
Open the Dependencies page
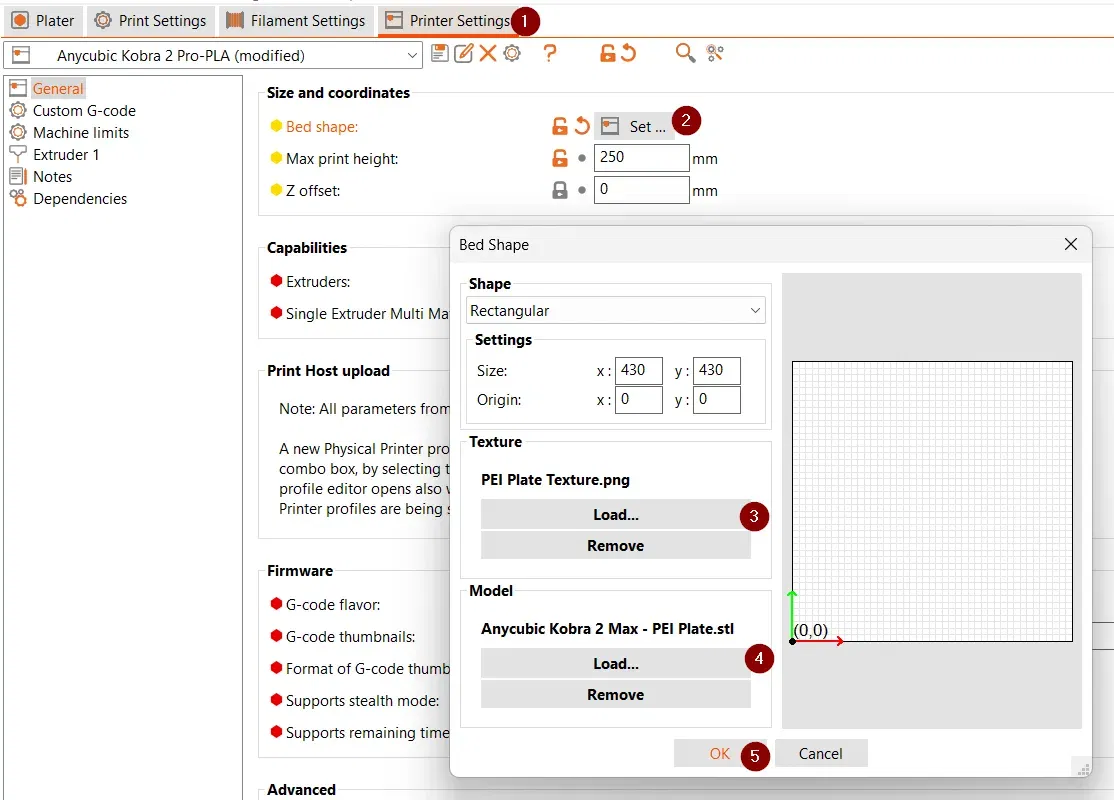pyautogui.click(x=80, y=199)
